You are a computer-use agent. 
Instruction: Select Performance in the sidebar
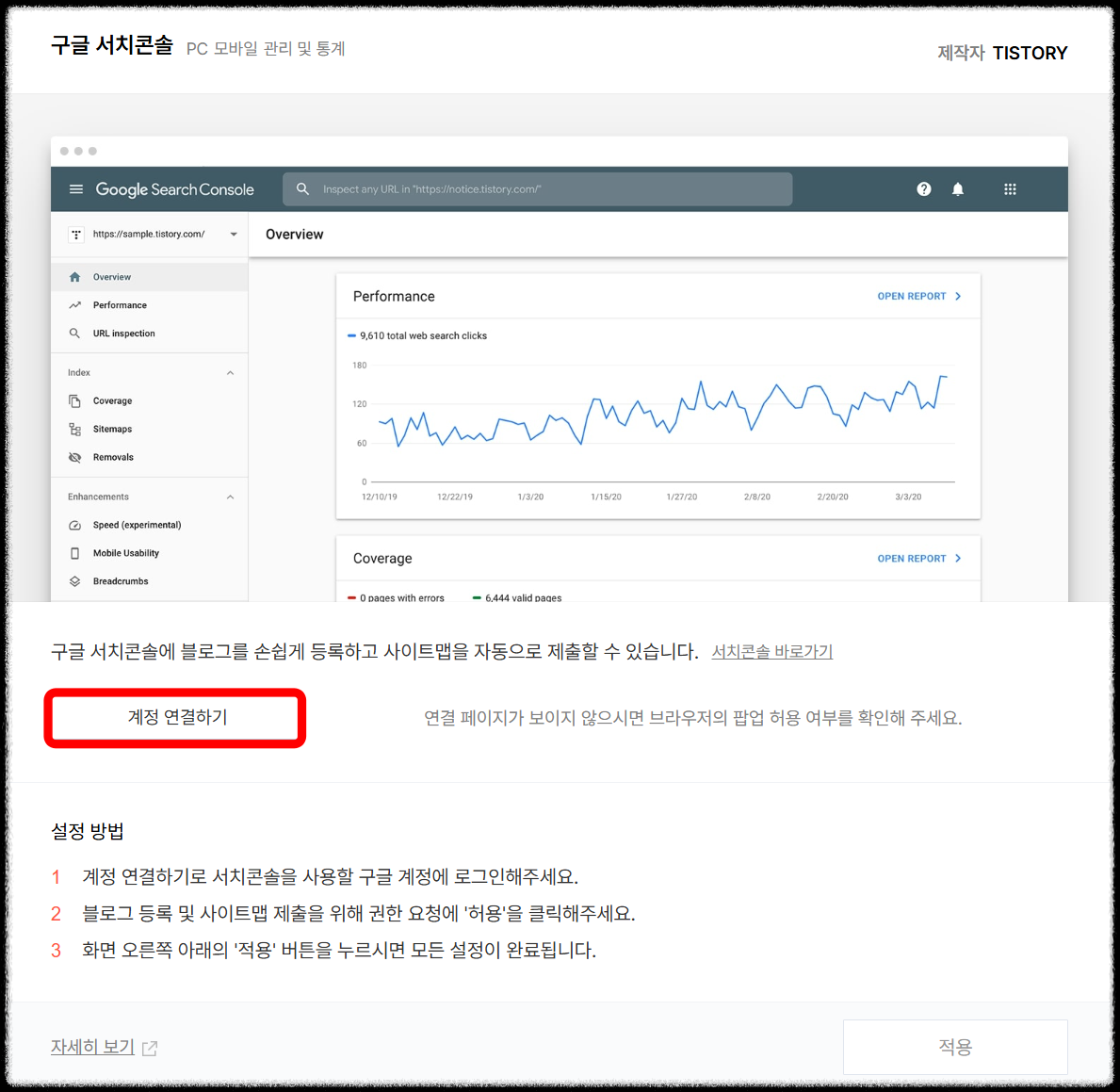pos(149,305)
